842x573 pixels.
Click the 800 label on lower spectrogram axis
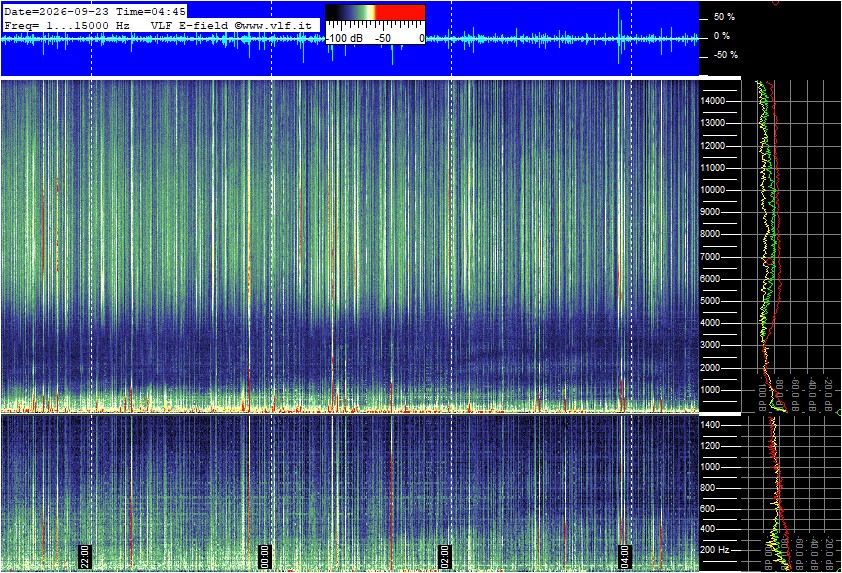[708, 488]
